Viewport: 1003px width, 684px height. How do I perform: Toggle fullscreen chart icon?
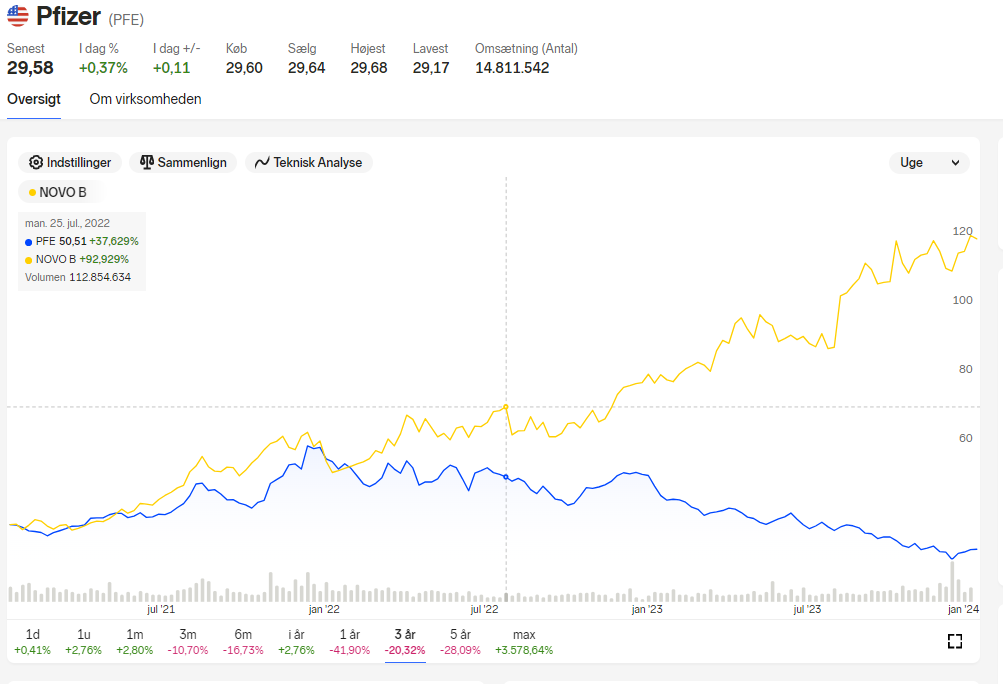(x=954, y=641)
